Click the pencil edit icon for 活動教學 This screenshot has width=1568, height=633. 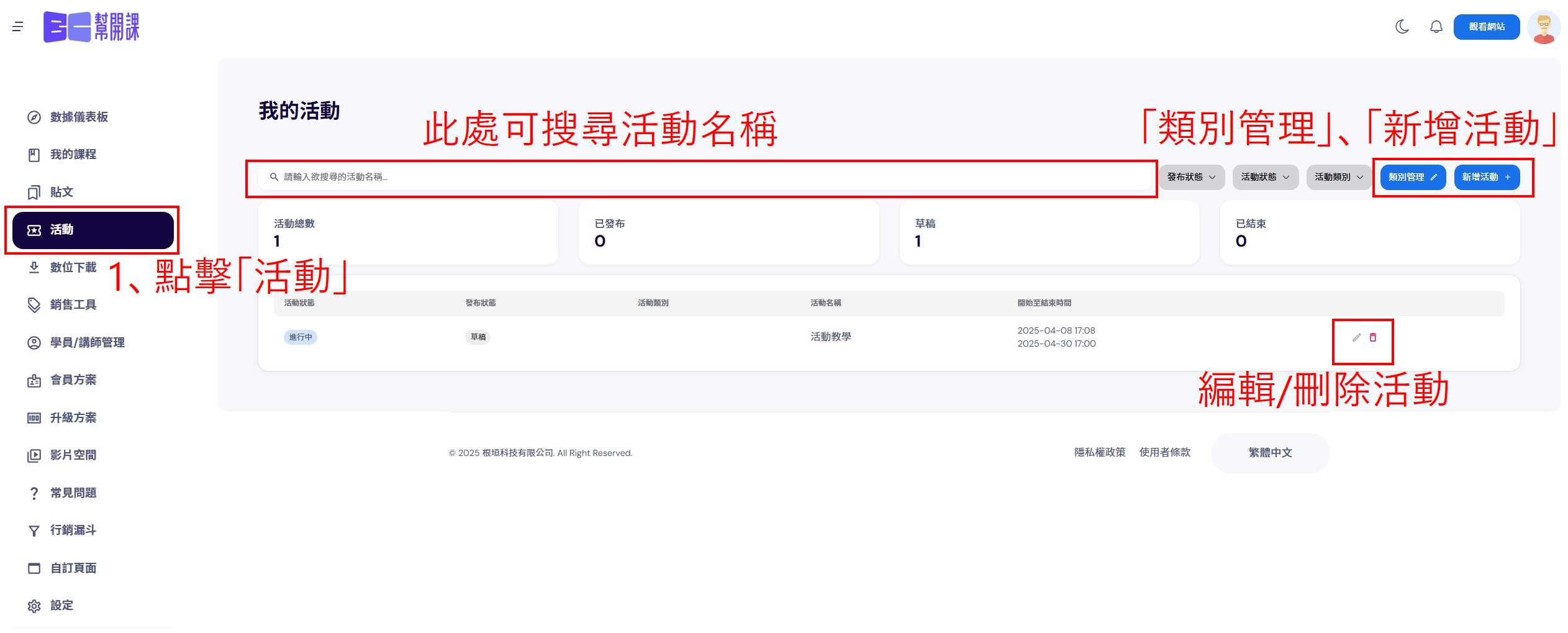click(1356, 337)
